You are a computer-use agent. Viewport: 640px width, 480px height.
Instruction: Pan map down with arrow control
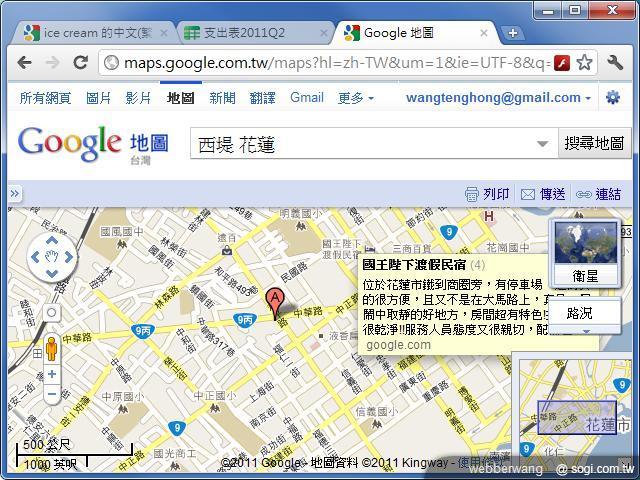pos(52,273)
